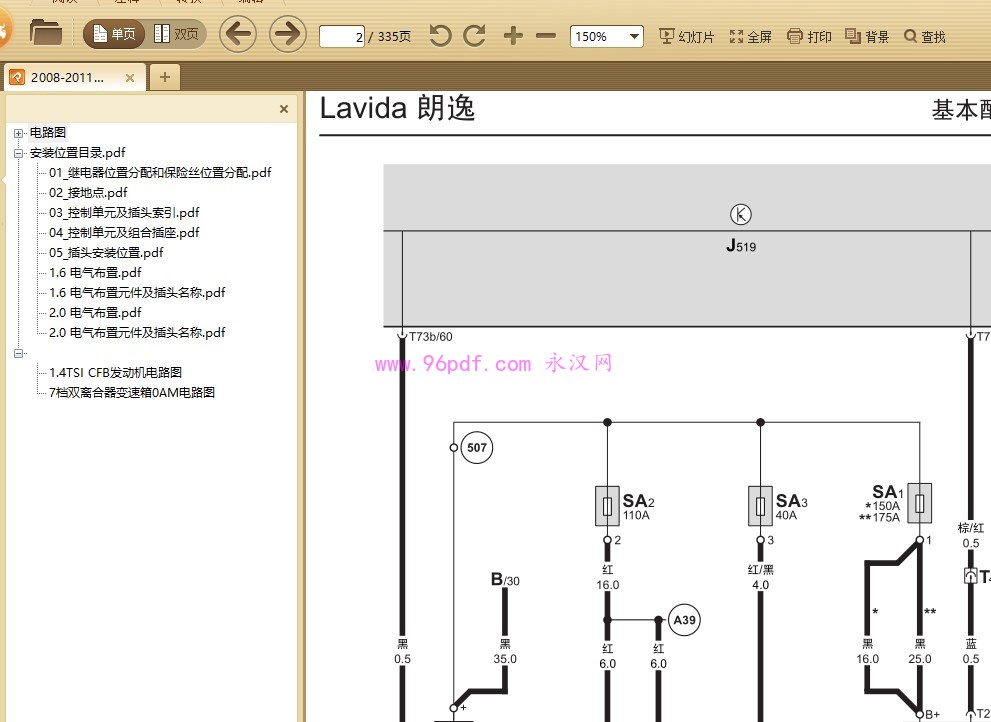Enter fullscreen mode (全屏)
The width and height of the screenshot is (991, 722).
pos(750,37)
